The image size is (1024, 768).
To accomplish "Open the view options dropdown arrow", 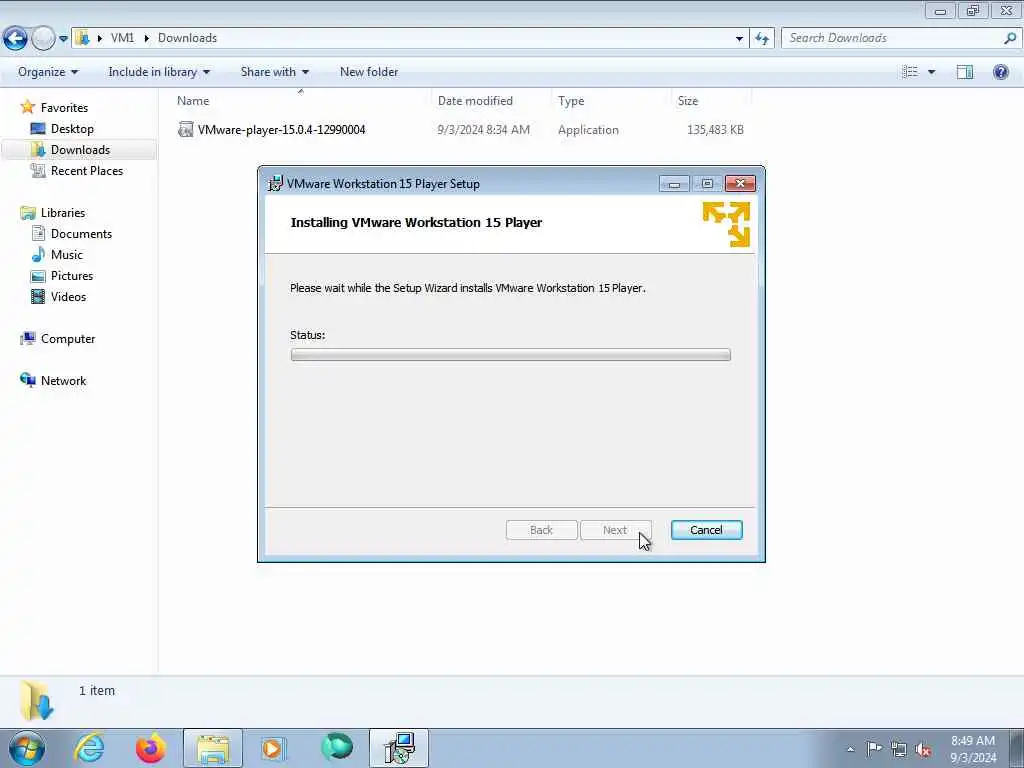I will (x=931, y=72).
